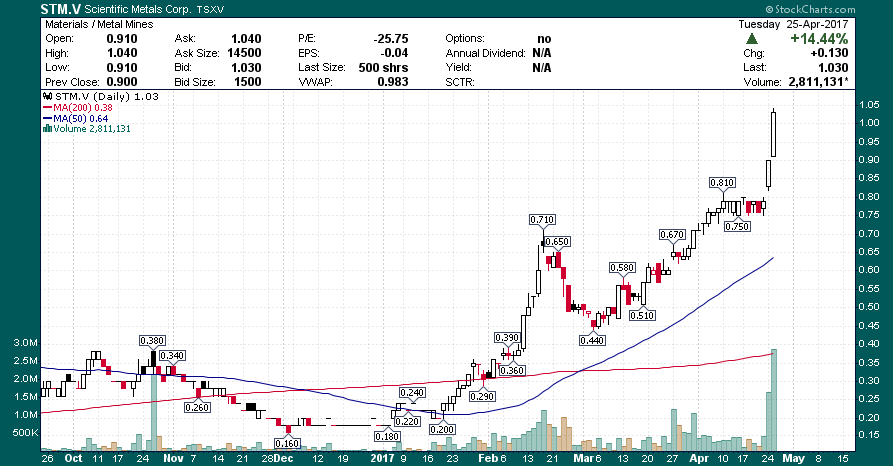
Task: Click the Tuesday 25-Apr-2017 date
Action: (793, 24)
